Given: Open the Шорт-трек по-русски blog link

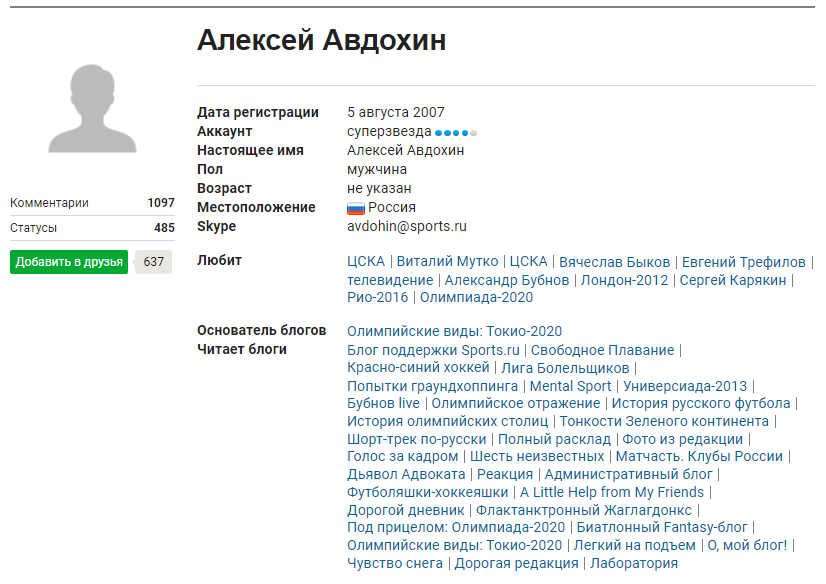Looking at the screenshot, I should pyautogui.click(x=417, y=439).
